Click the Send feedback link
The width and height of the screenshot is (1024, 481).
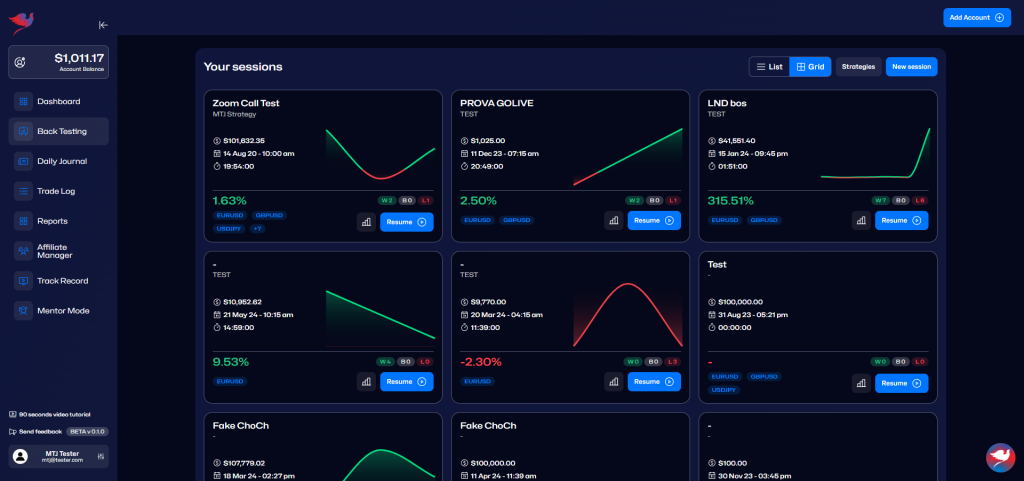39,431
